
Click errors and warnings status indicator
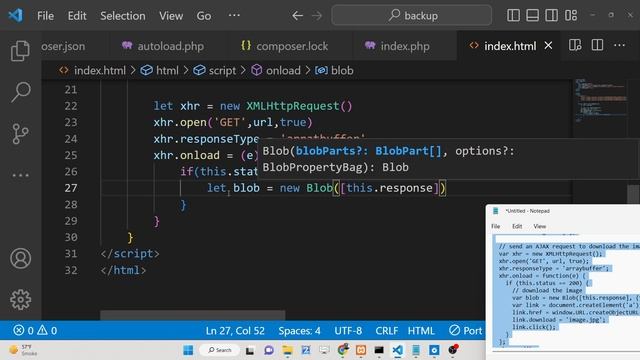(35, 330)
